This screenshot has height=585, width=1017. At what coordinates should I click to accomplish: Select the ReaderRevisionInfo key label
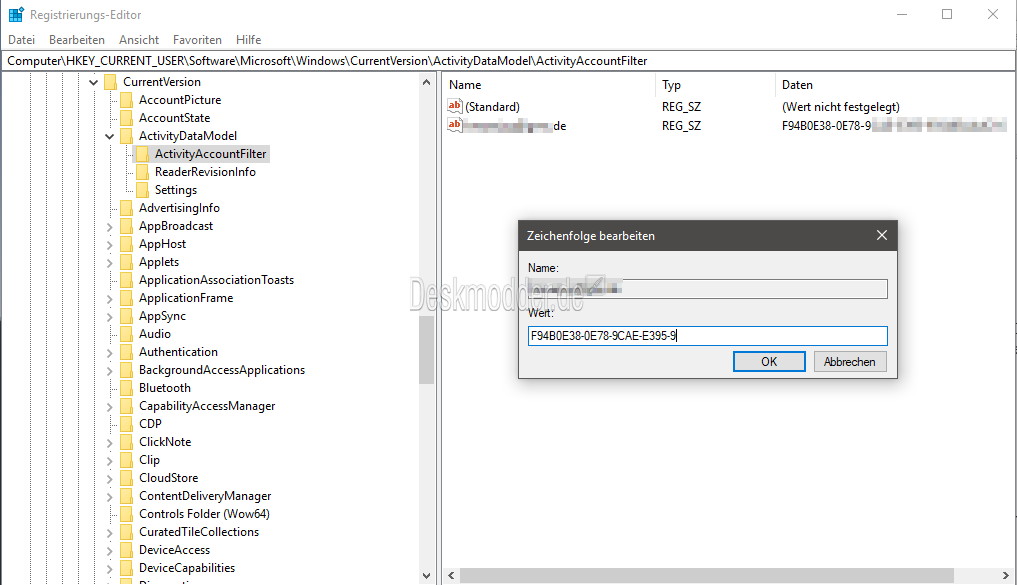tap(205, 172)
